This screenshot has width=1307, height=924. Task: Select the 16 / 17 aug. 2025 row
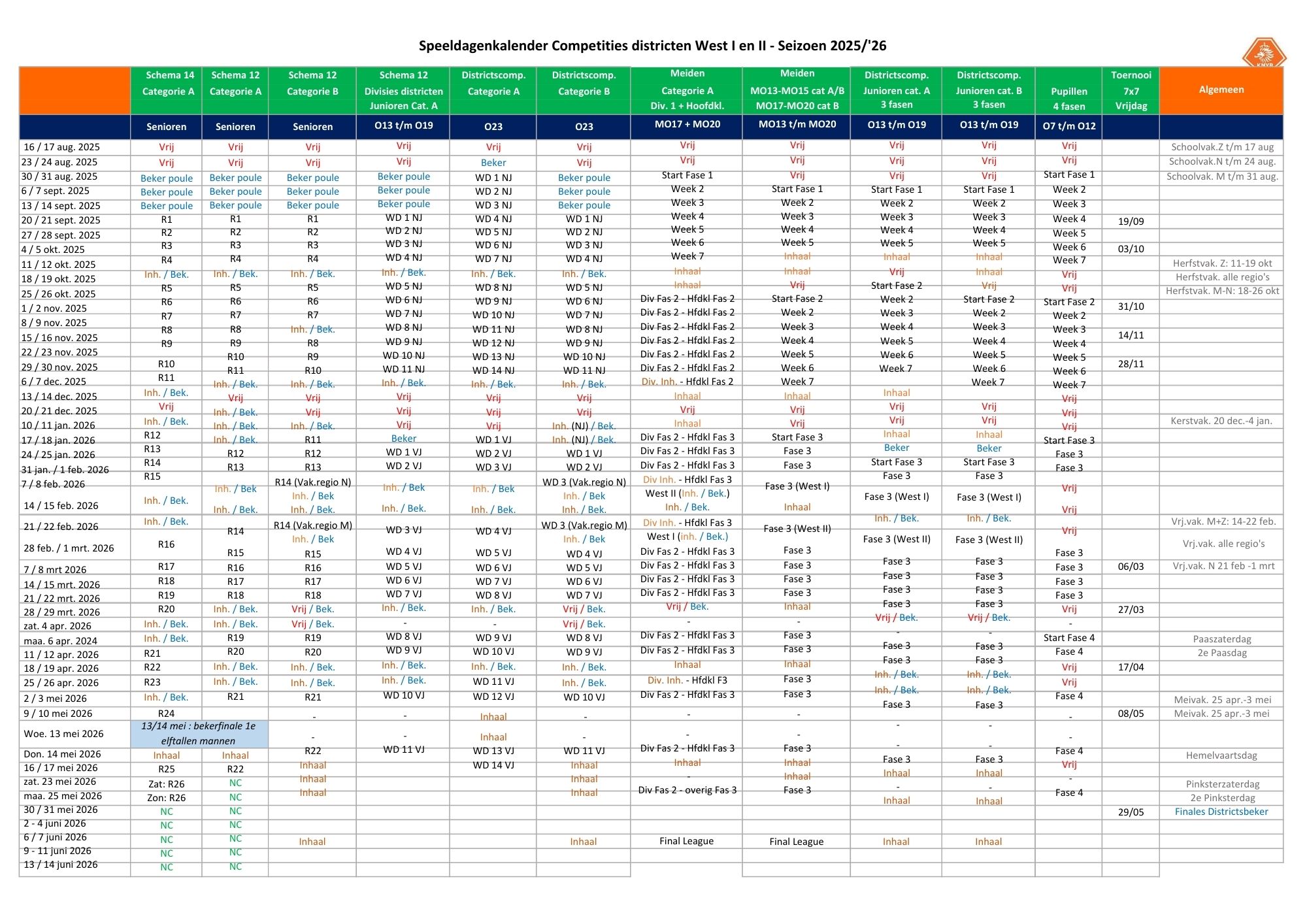pyautogui.click(x=61, y=147)
